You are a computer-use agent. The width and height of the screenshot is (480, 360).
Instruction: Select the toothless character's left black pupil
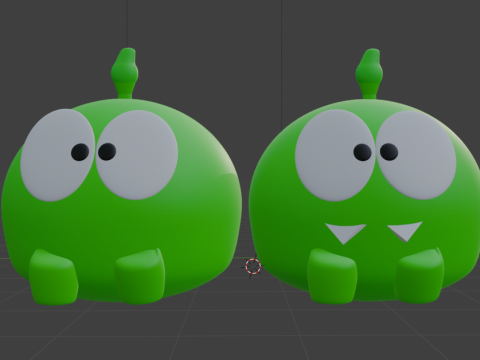pyautogui.click(x=80, y=152)
